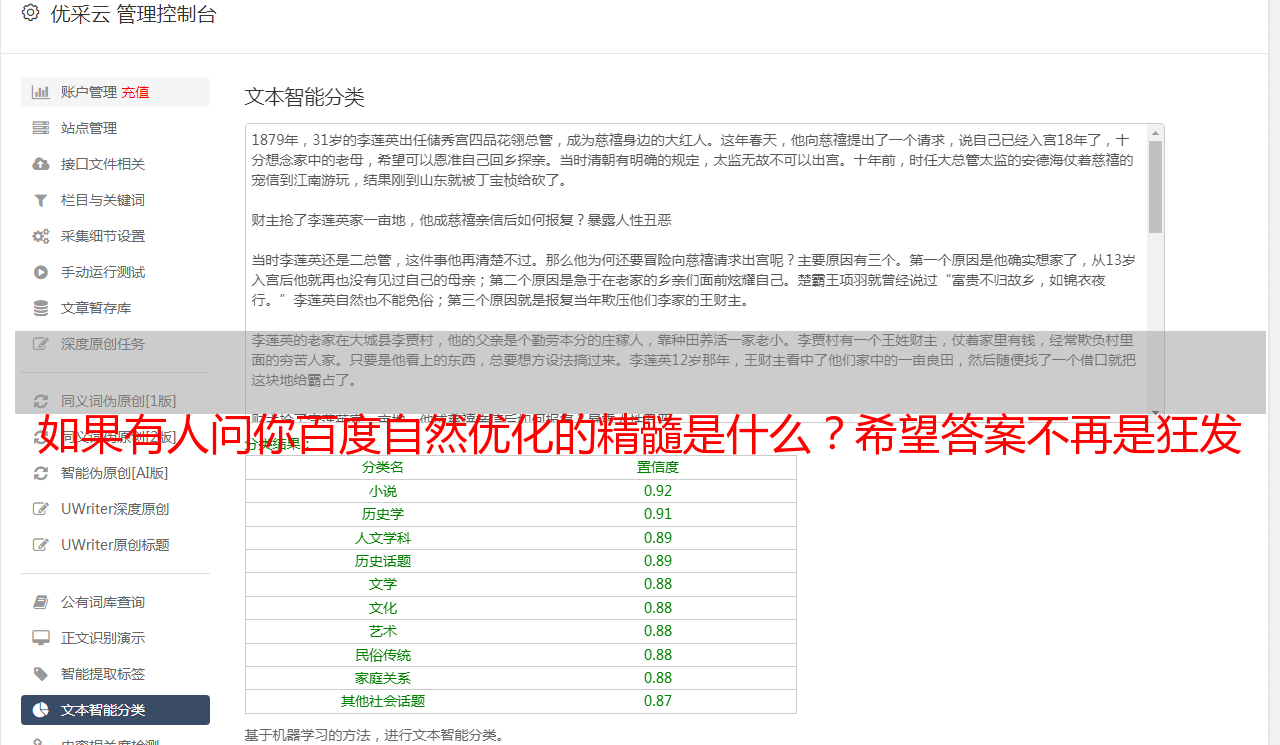Image resolution: width=1280 pixels, height=745 pixels.
Task: Click the server icon beside 站点管理
Action: (x=41, y=128)
